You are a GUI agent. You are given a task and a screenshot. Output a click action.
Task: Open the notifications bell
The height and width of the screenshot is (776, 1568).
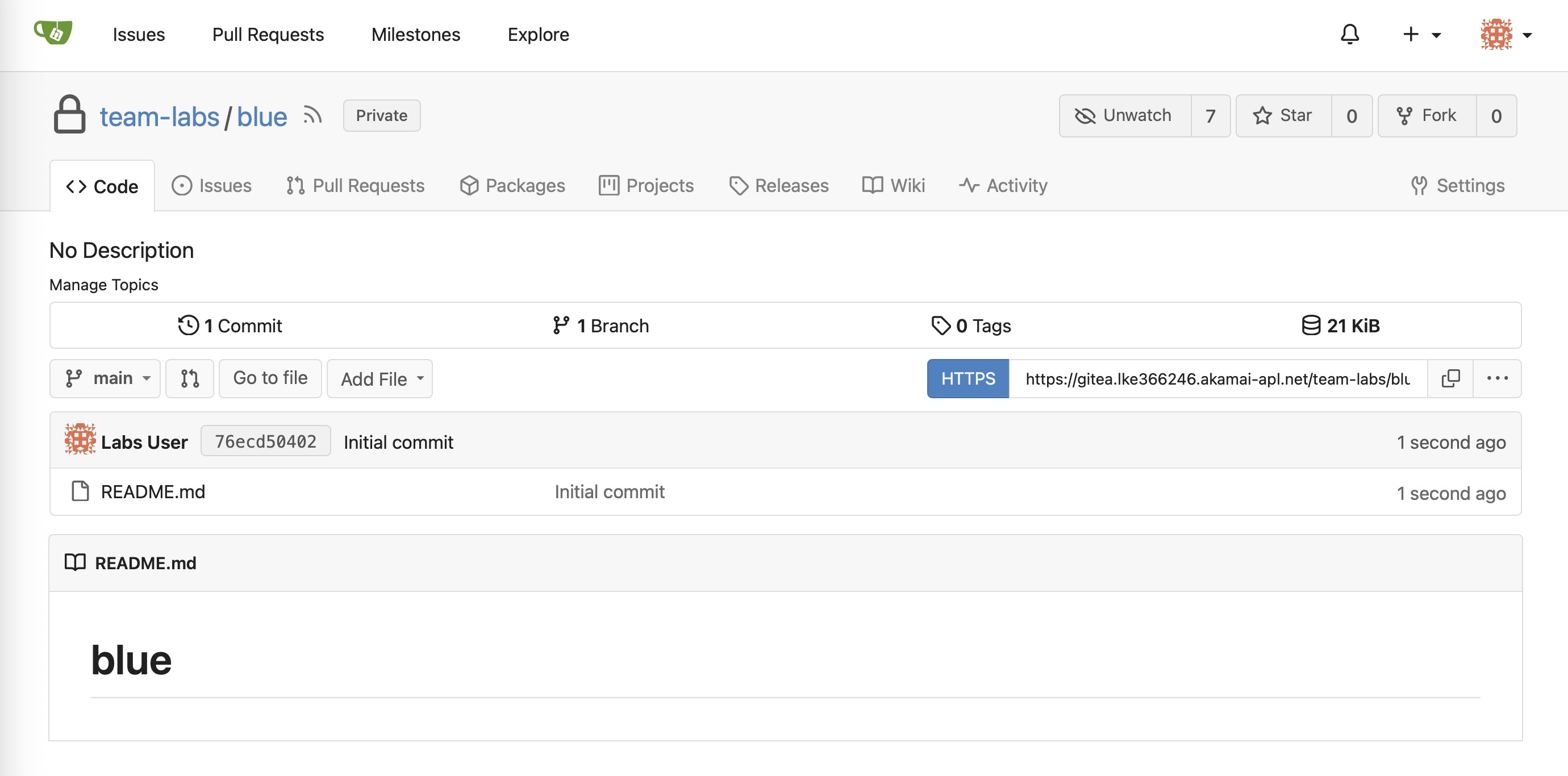(1349, 35)
